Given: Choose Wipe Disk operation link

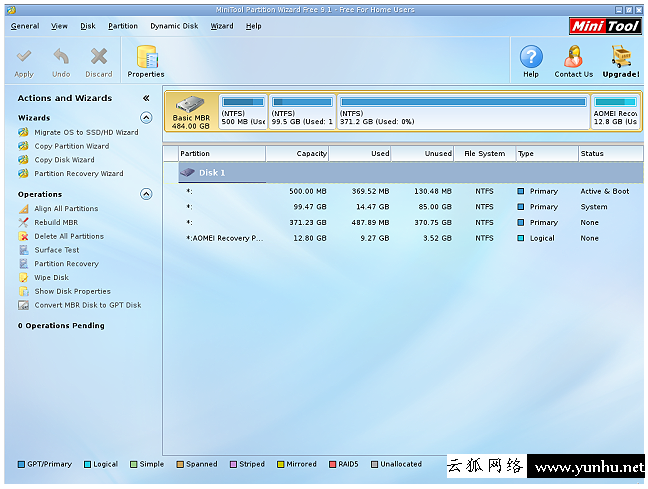Looking at the screenshot, I should (x=51, y=277).
